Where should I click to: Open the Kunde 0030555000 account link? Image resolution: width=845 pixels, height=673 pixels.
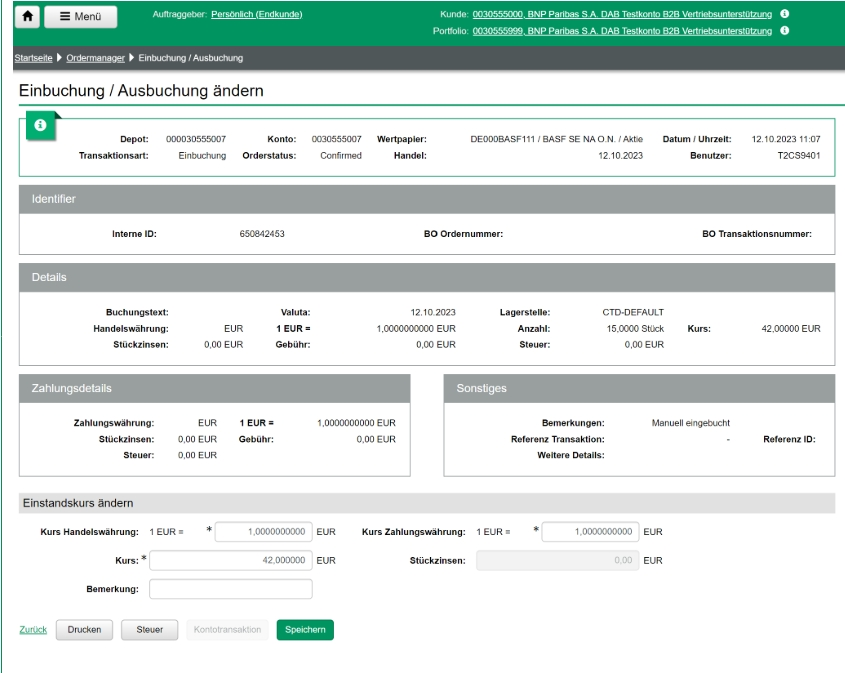tap(622, 15)
